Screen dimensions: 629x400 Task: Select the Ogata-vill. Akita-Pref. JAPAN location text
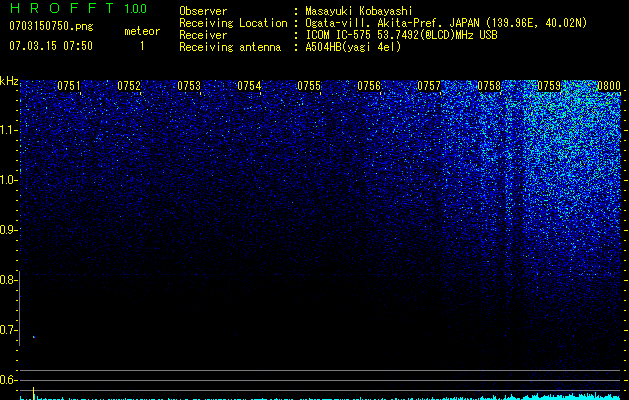446,23
